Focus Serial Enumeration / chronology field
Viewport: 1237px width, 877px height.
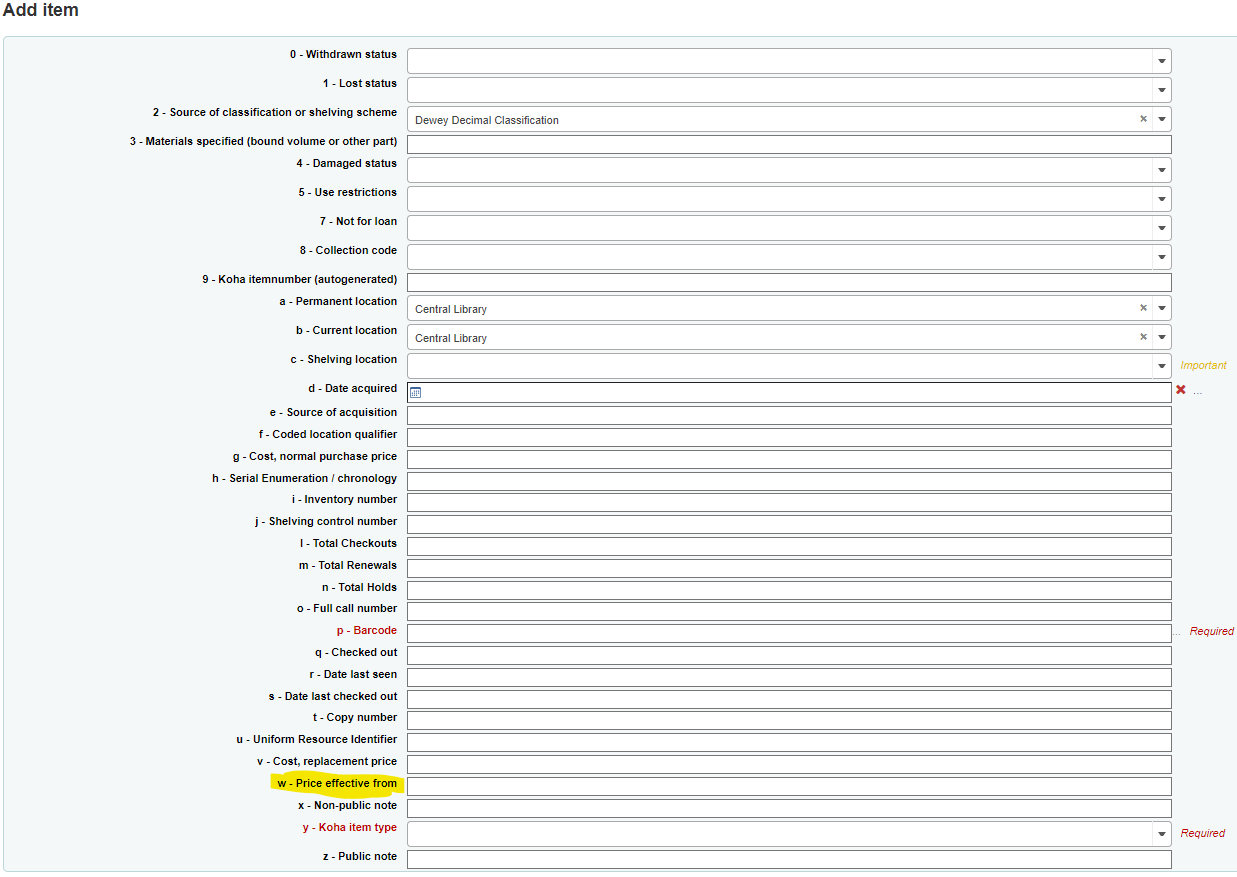click(x=789, y=481)
